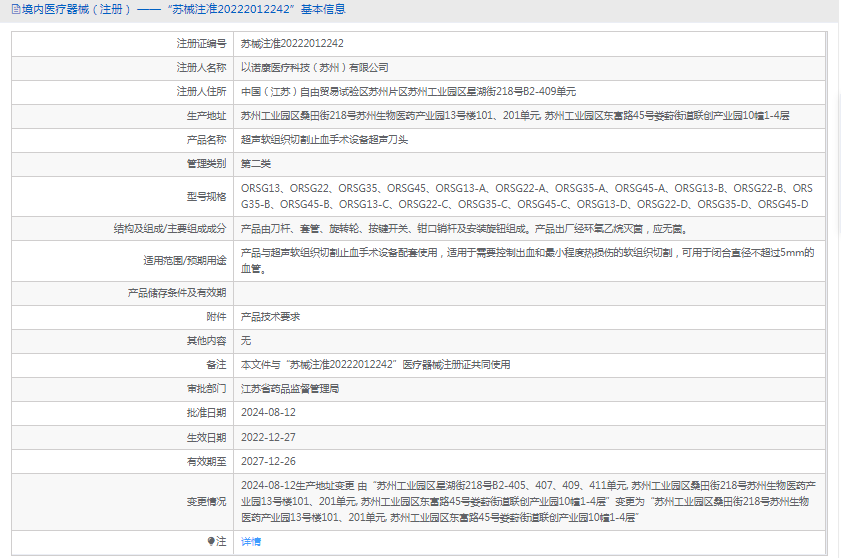
Task: Click the 适用范围/预期用途 intended use text
Action: coord(527,261)
